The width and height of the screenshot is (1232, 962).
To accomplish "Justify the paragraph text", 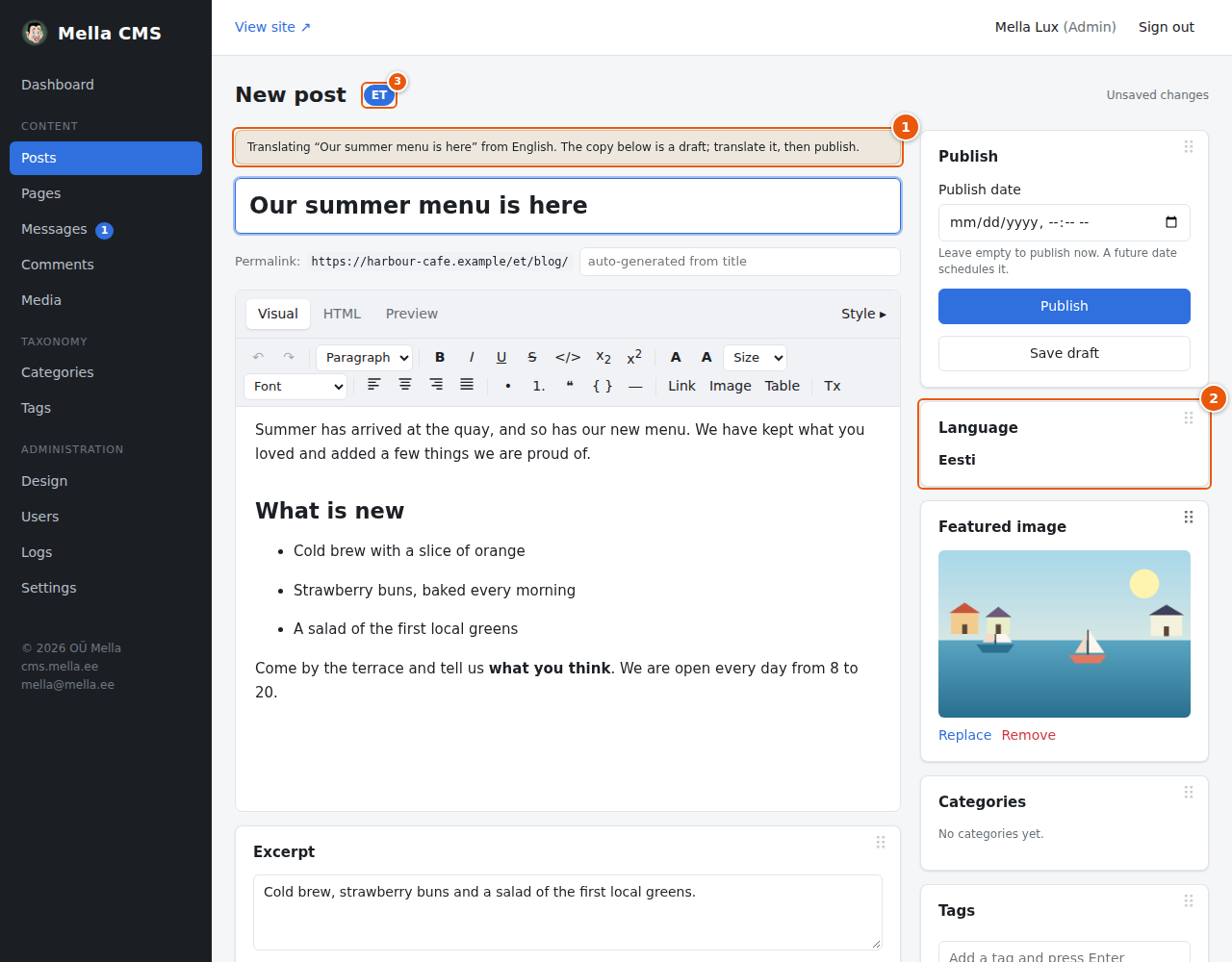I will [467, 385].
